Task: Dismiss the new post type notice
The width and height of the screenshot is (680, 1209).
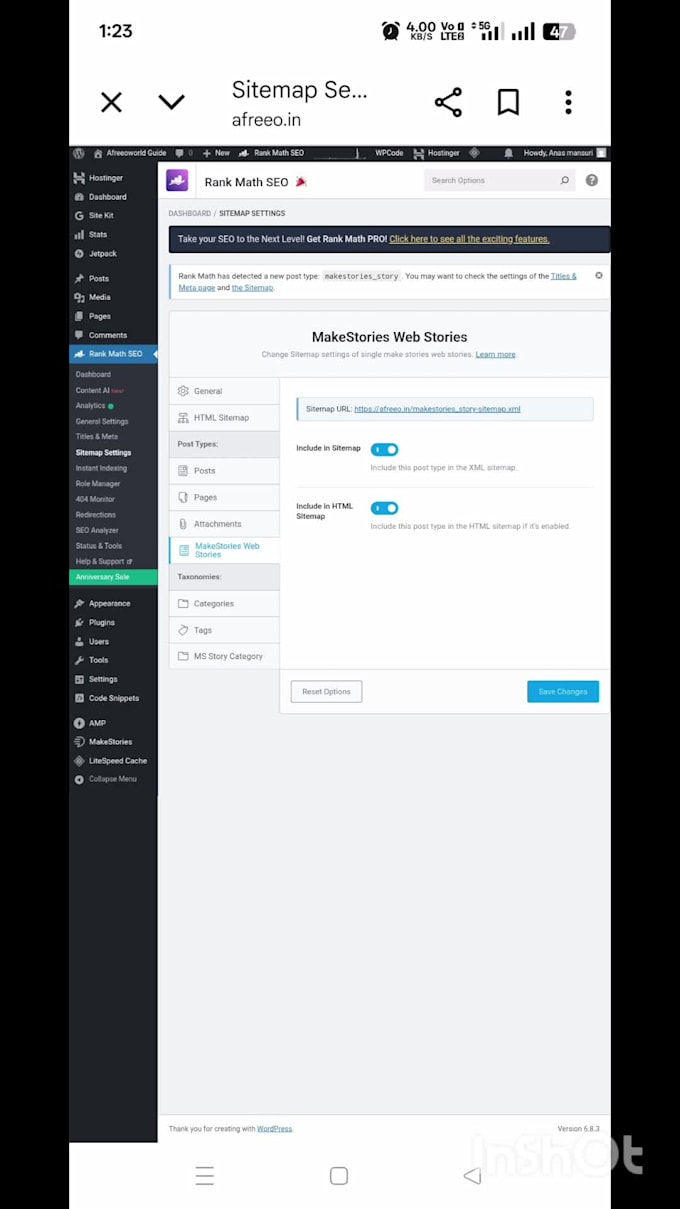Action: (599, 275)
